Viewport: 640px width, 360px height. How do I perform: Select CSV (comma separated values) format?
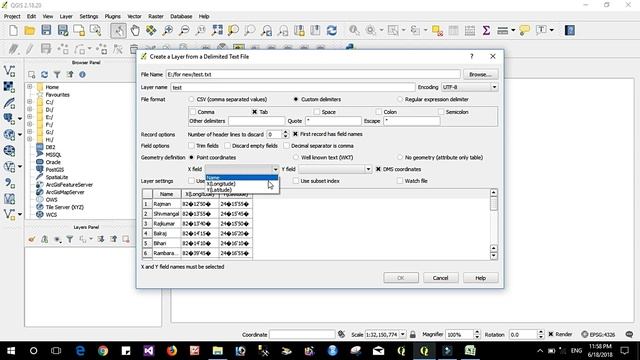point(191,99)
